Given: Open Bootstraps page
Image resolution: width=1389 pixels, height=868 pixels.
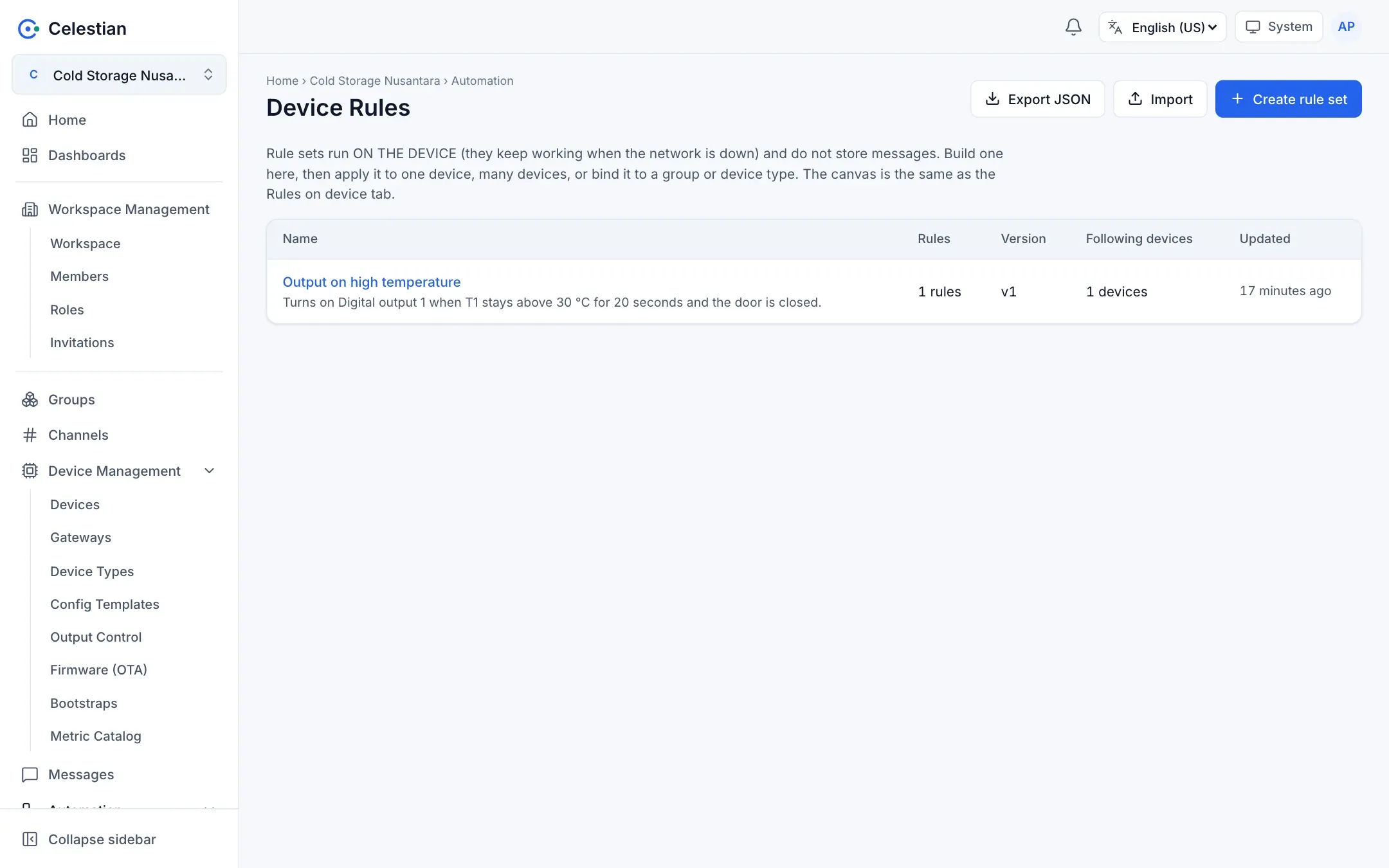Looking at the screenshot, I should click(x=84, y=703).
